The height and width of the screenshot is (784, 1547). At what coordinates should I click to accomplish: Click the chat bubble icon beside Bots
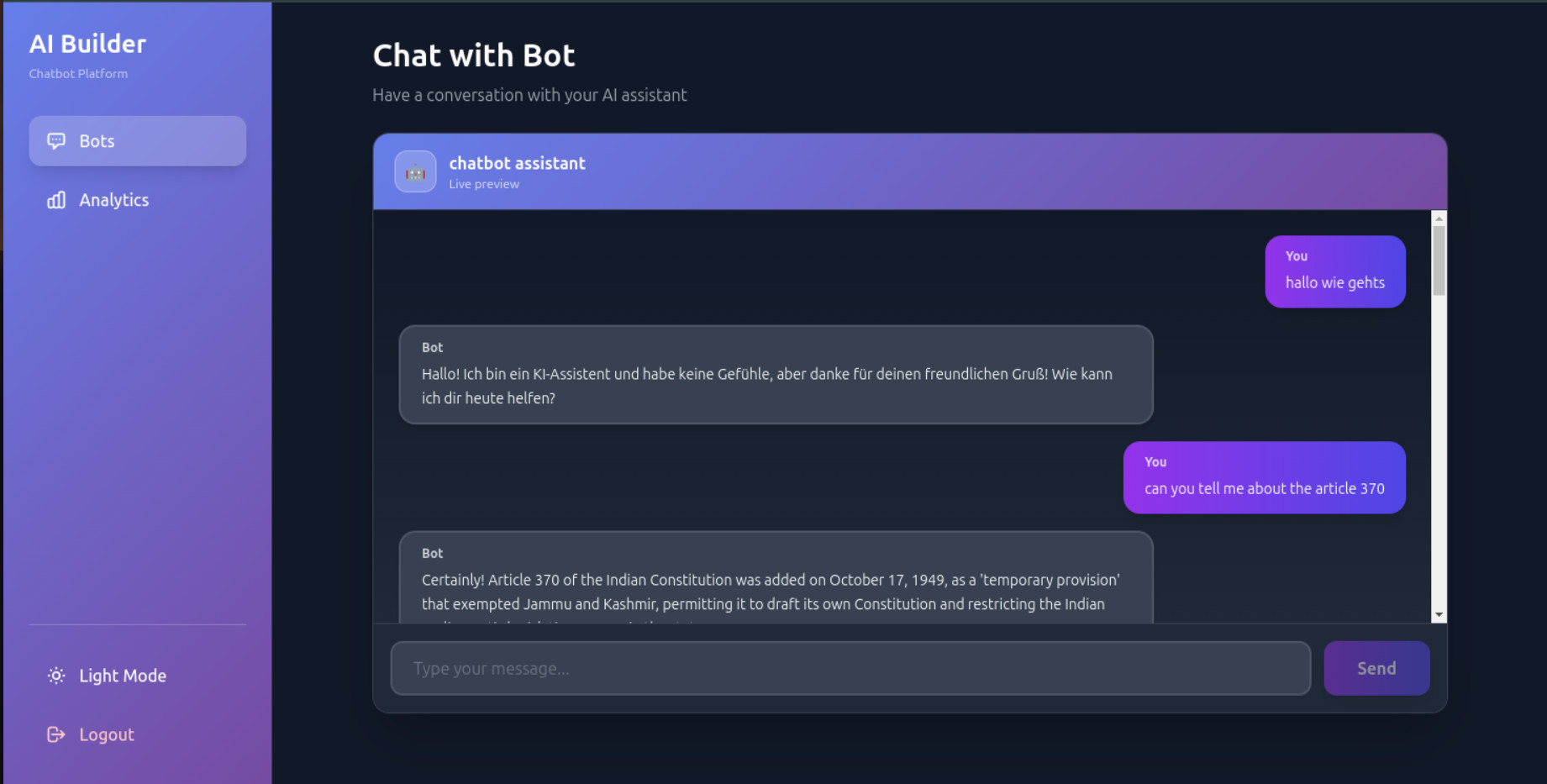click(x=56, y=141)
